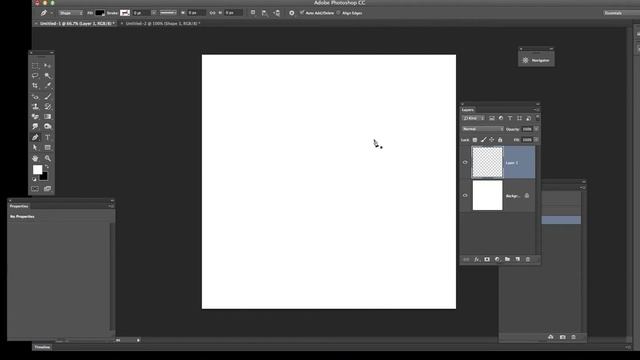The image size is (640, 360).
Task: Select the Properties panel tab
Action: click(19, 206)
